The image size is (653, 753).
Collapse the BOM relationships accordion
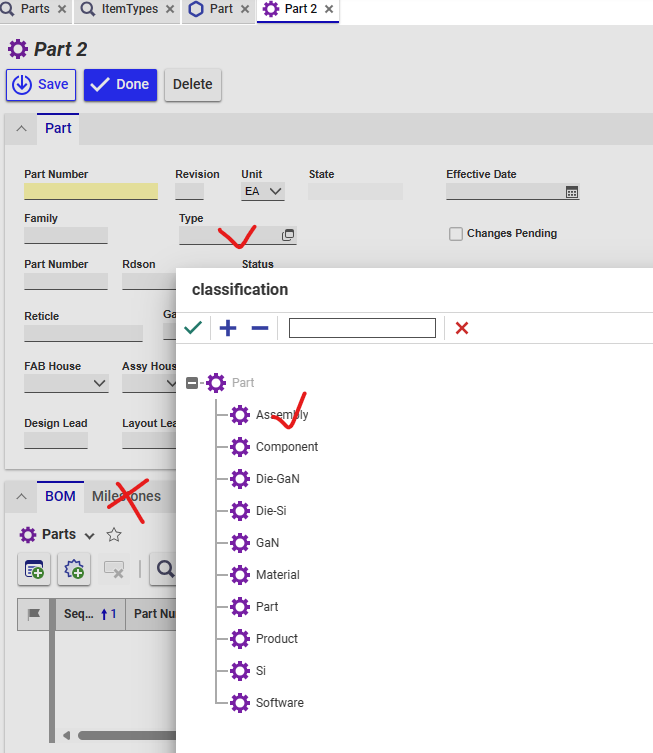21,496
